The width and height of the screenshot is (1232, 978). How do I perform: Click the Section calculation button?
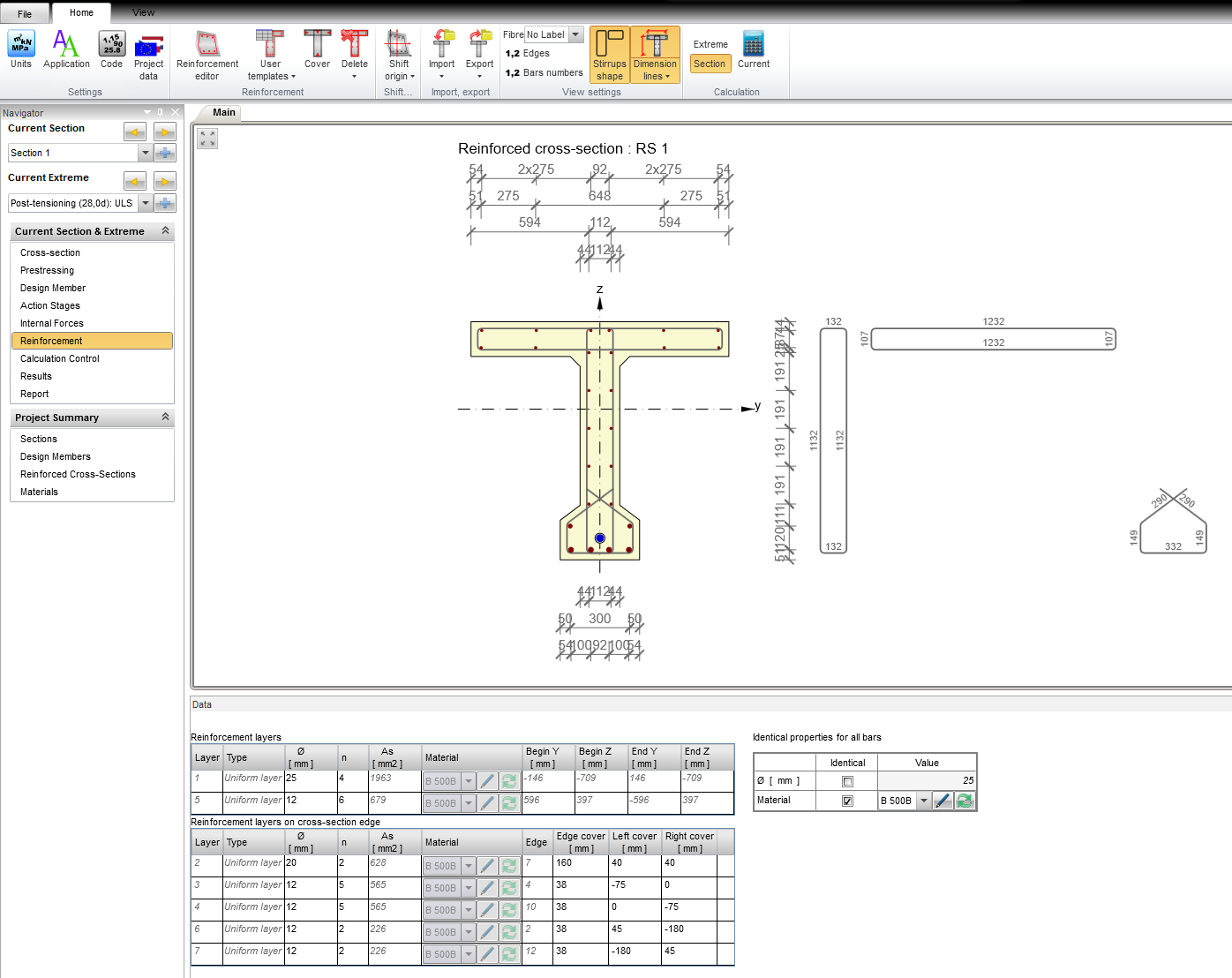710,64
